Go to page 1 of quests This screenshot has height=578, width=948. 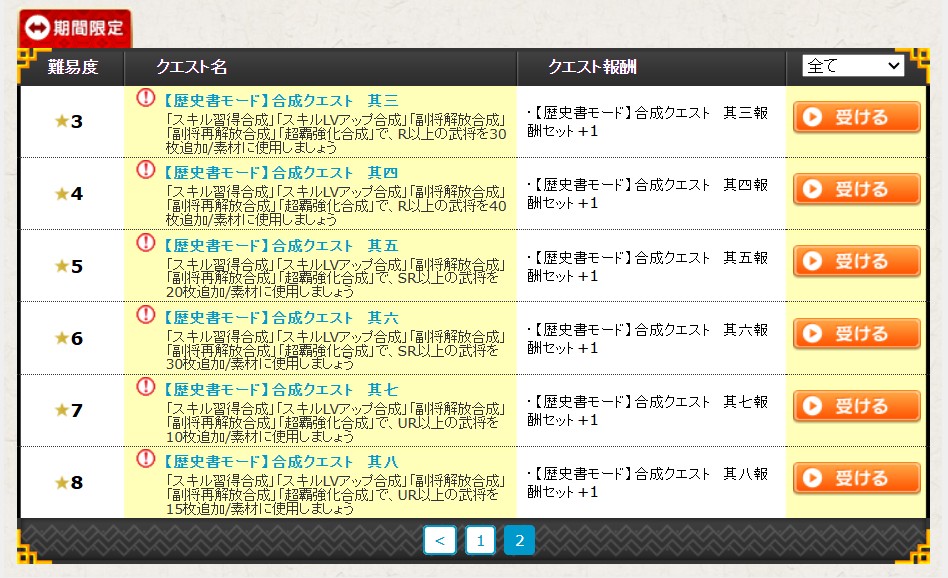[480, 541]
